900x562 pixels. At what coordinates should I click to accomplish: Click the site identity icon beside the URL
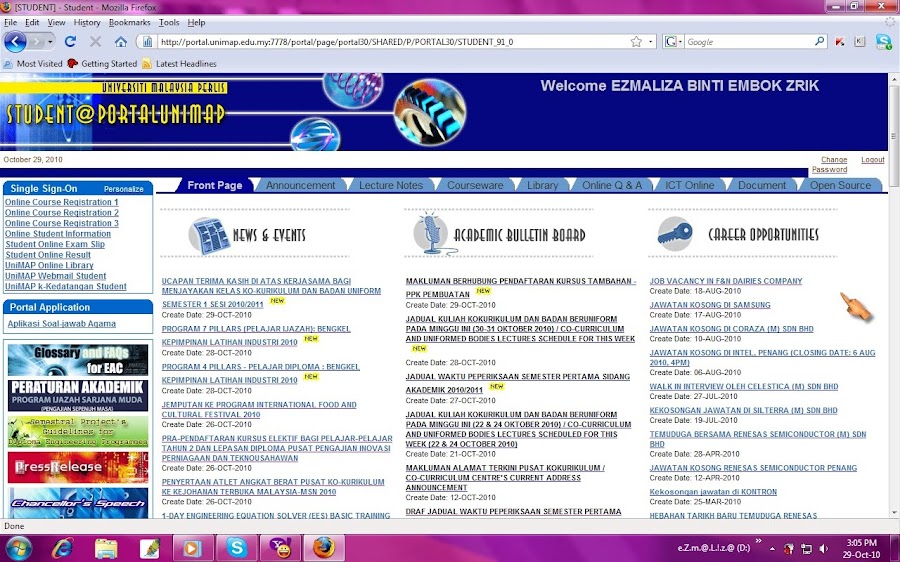pos(148,42)
